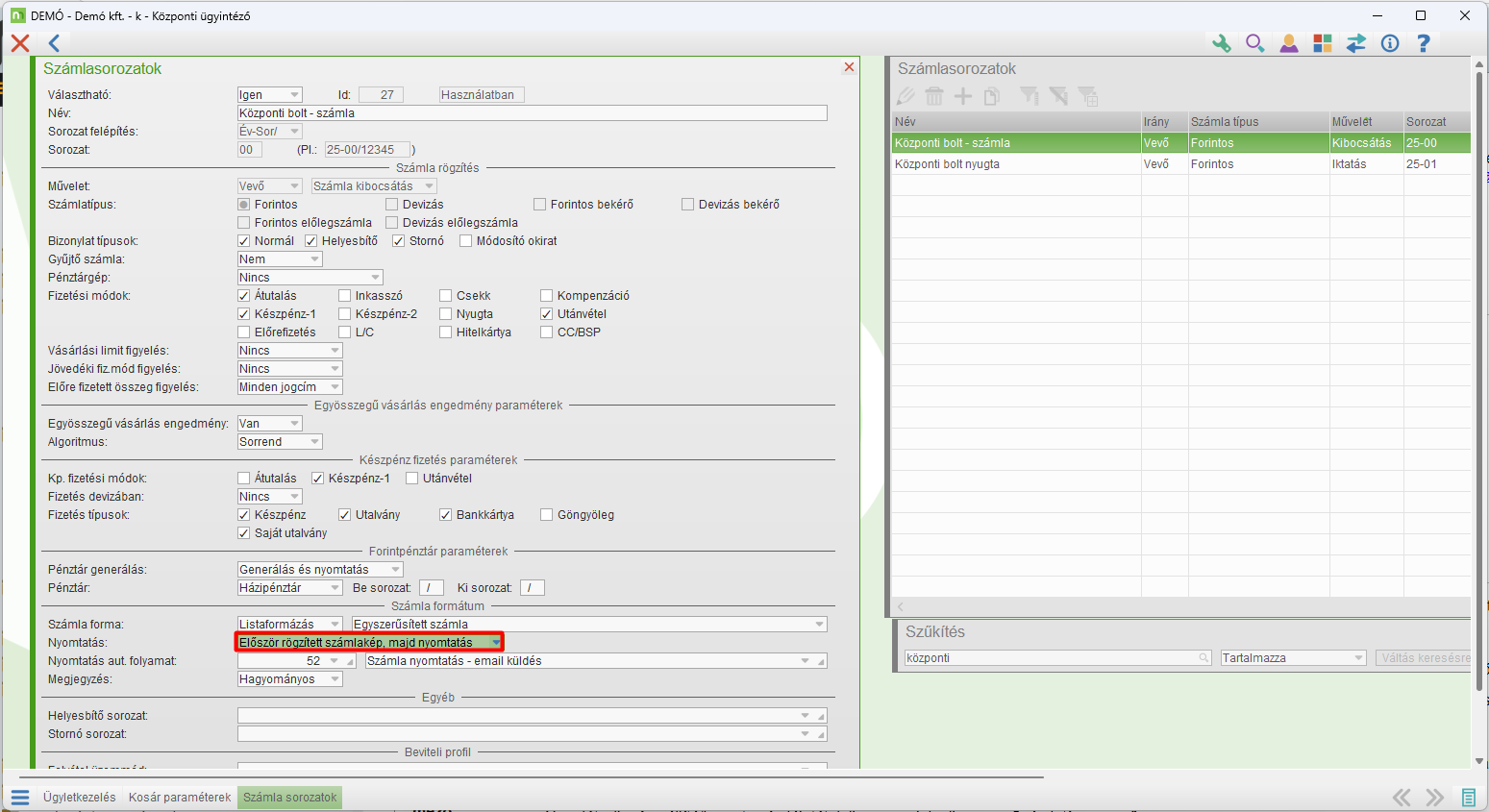Open the hamburger menu at bottom left
Screen dimensions: 1489x812
coord(20,798)
